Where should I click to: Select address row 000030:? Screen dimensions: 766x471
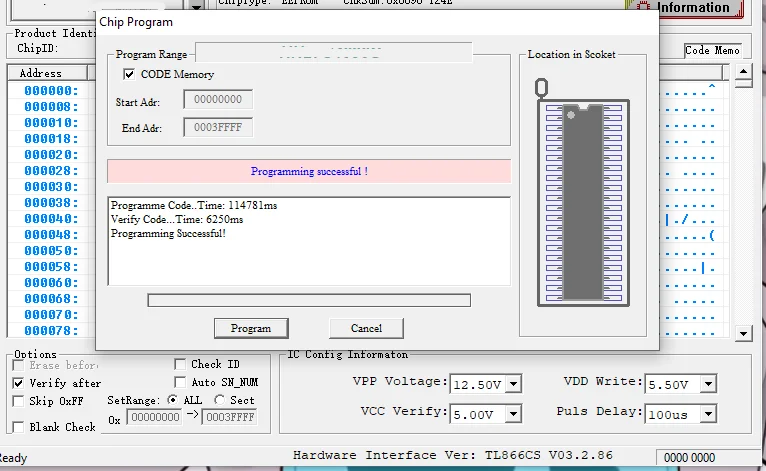click(51, 187)
